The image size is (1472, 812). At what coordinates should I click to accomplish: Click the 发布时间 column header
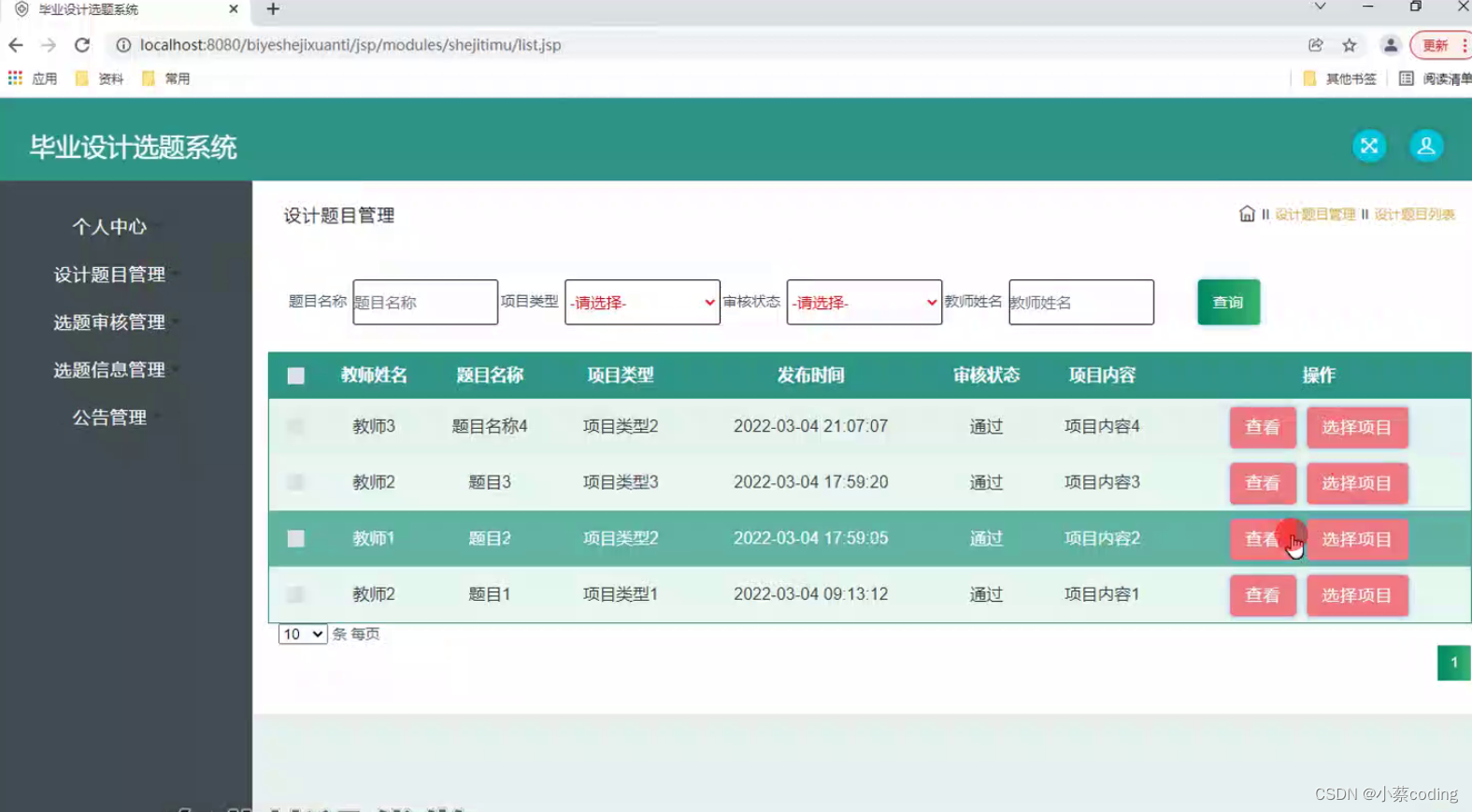811,375
